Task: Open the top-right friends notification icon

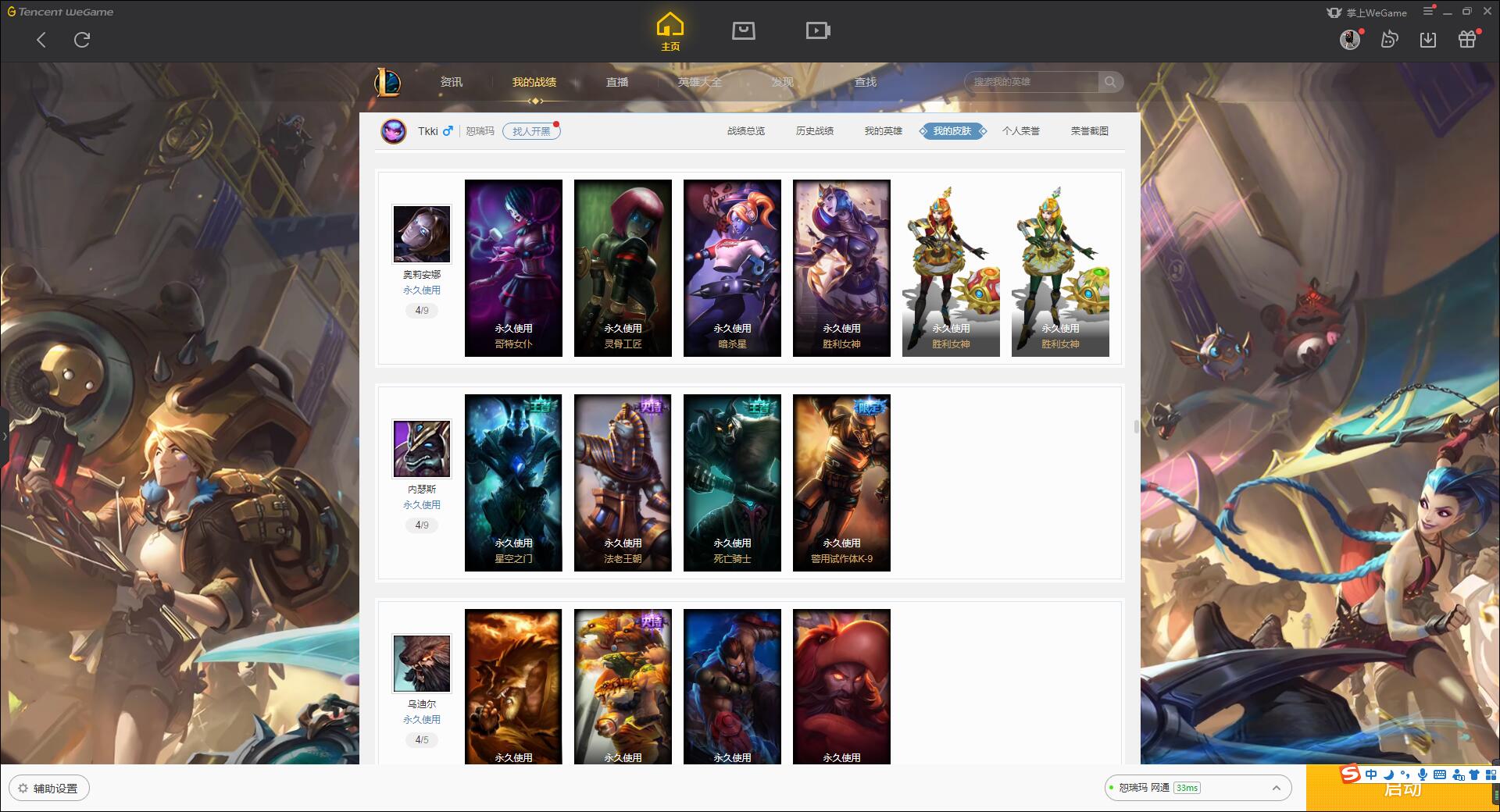Action: coord(1389,39)
